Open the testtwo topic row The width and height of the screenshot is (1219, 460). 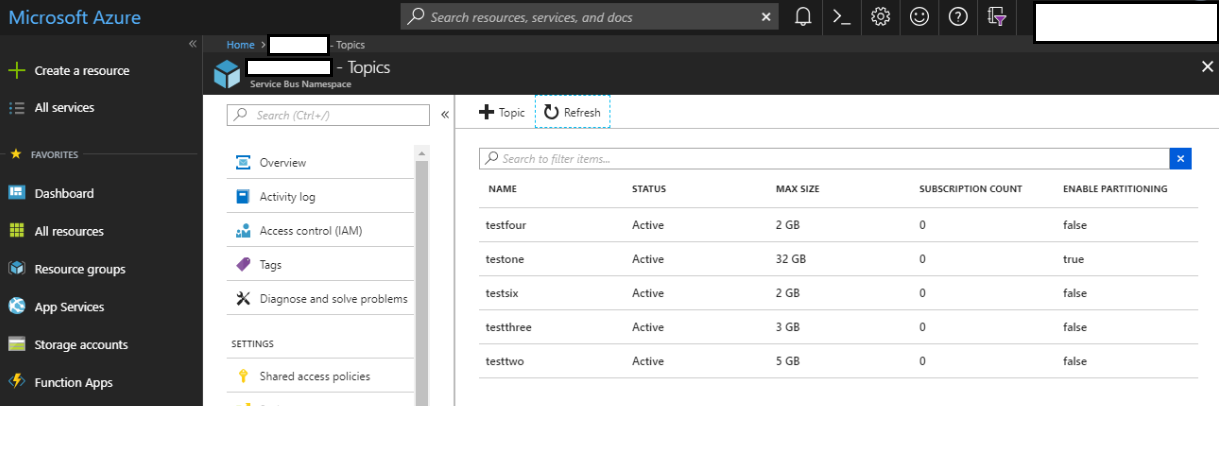pyautogui.click(x=838, y=361)
